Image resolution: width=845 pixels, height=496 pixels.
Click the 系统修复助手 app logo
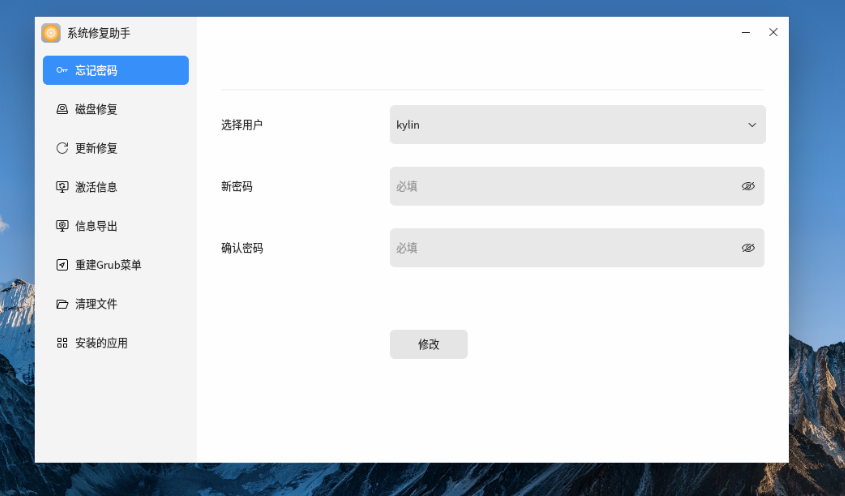[x=51, y=33]
